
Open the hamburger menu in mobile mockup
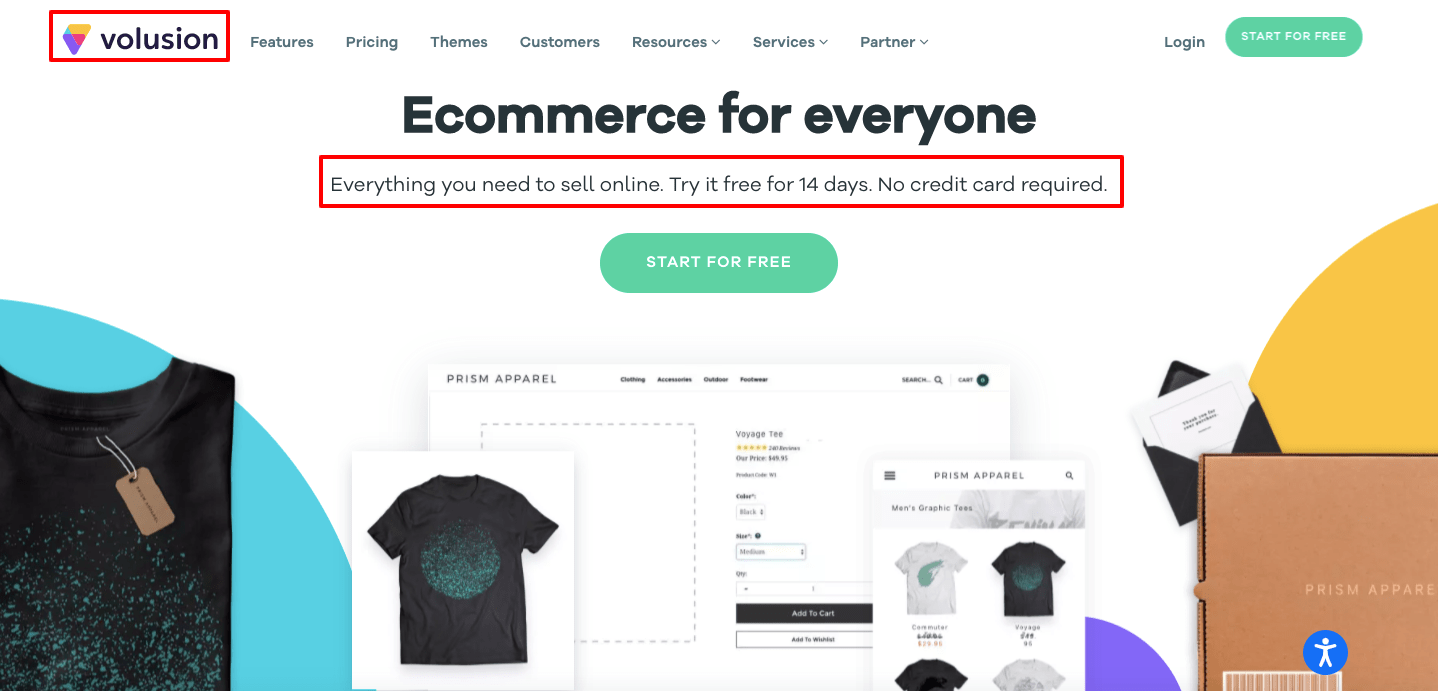point(890,476)
